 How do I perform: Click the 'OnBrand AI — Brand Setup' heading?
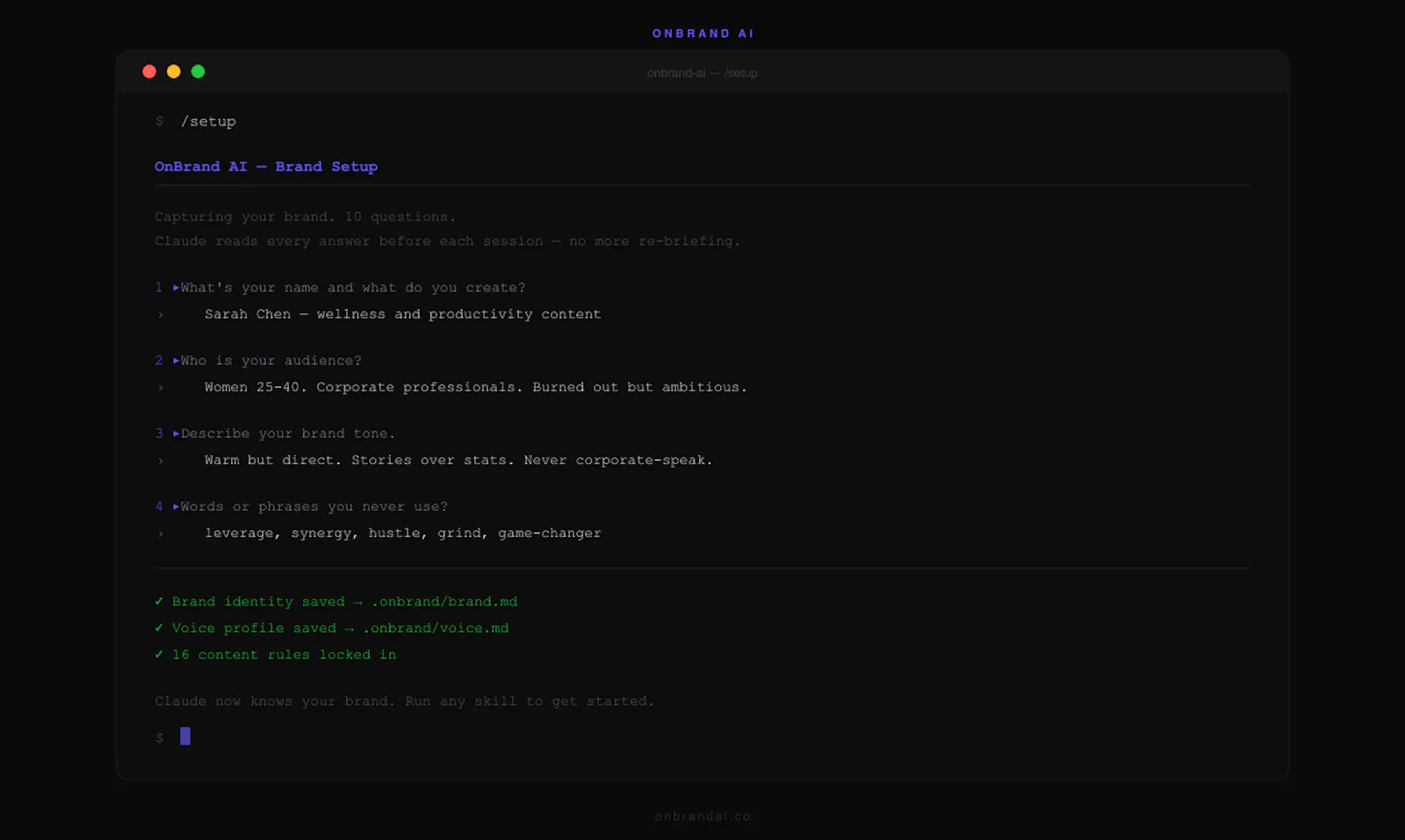(x=266, y=167)
